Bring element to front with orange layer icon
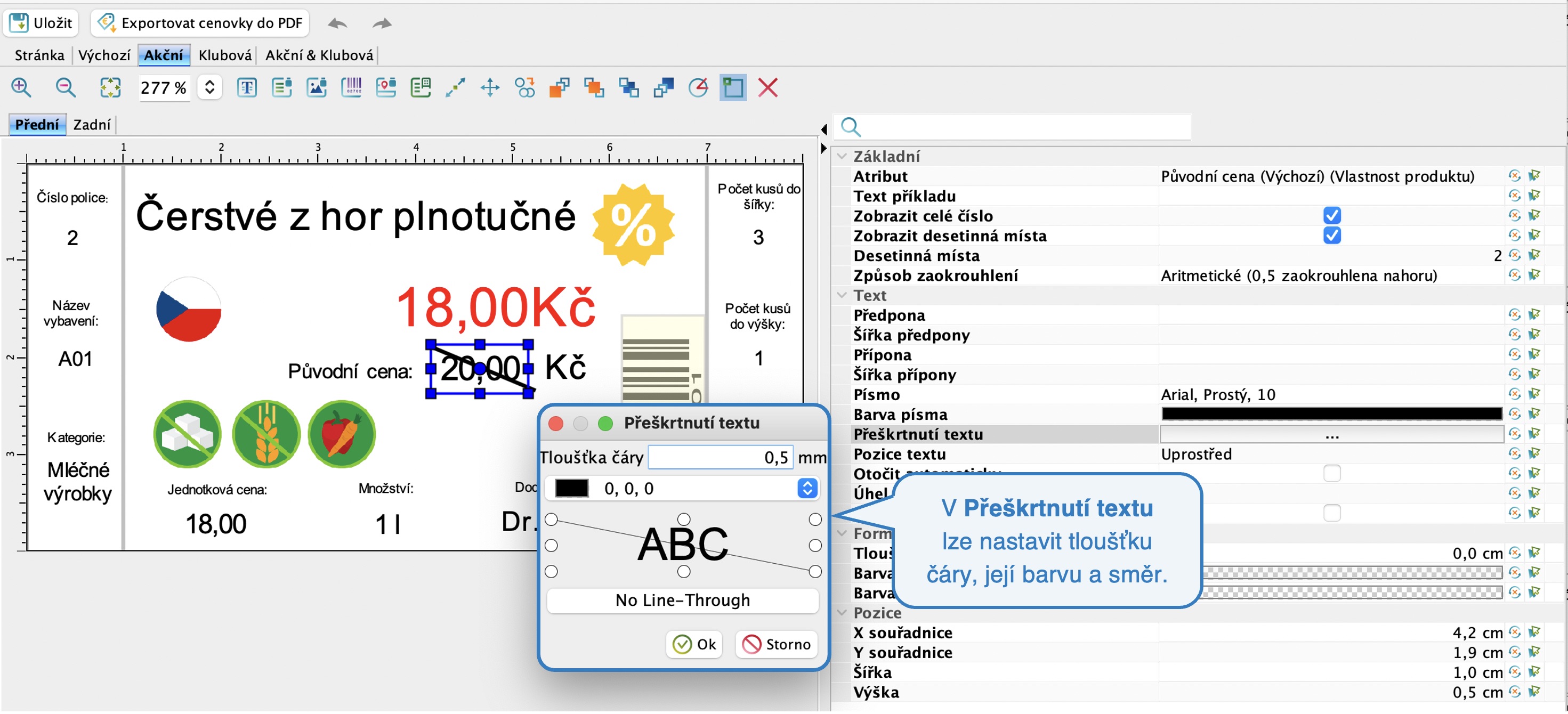The width and height of the screenshot is (1568, 714). coord(560,88)
